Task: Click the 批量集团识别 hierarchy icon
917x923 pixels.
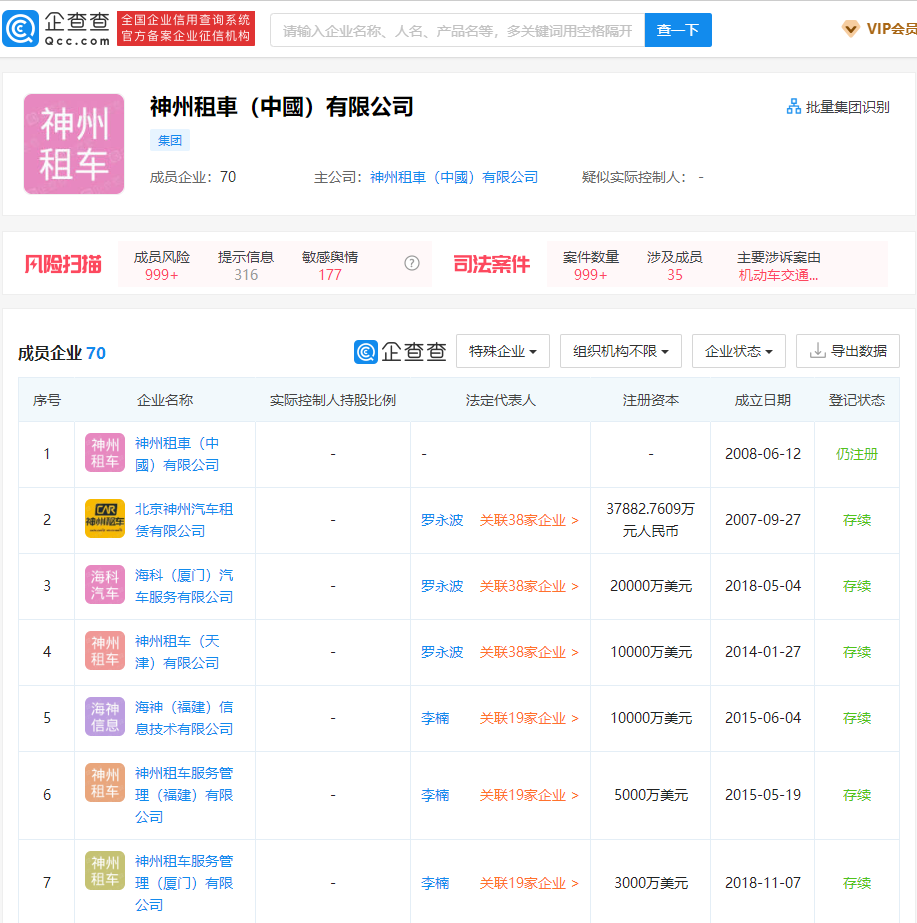Action: [x=794, y=107]
